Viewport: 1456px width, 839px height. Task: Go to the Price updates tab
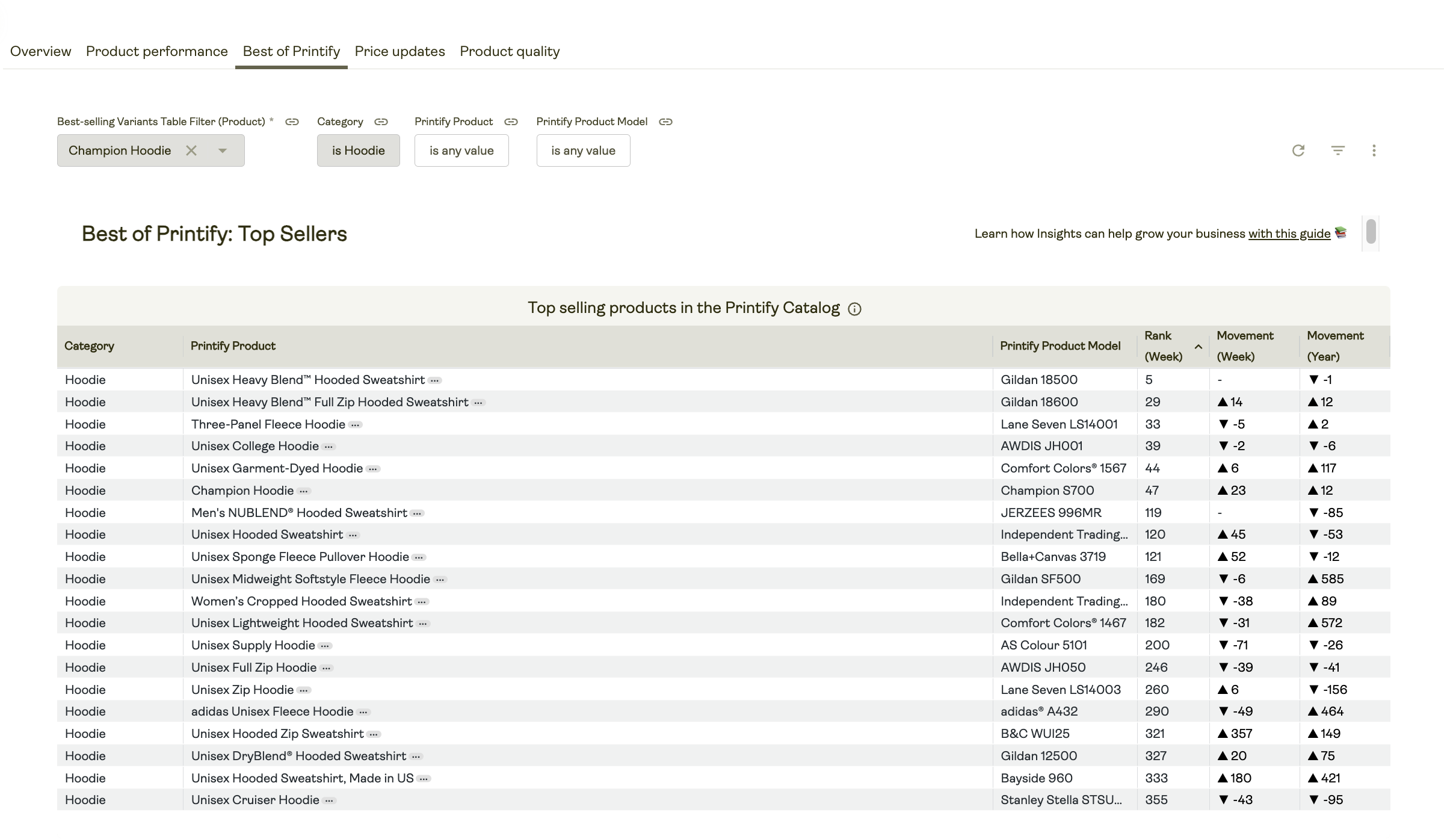pyautogui.click(x=400, y=51)
